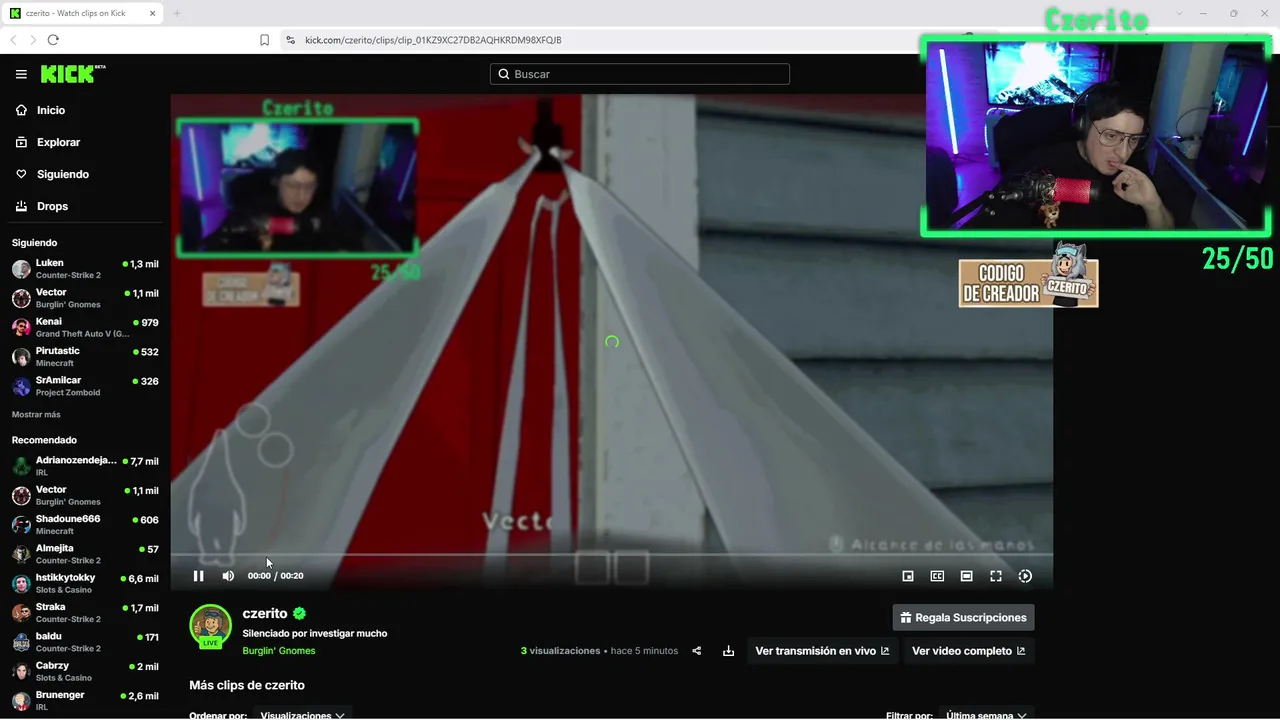Click the 'hace 5 minutos' timestamp
The image size is (1280, 720).
click(644, 651)
